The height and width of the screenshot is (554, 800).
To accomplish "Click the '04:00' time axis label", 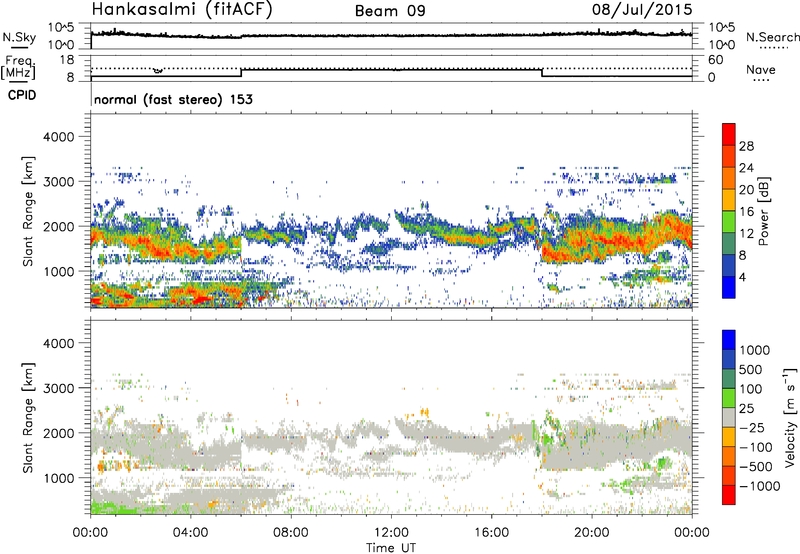I will coord(190,533).
